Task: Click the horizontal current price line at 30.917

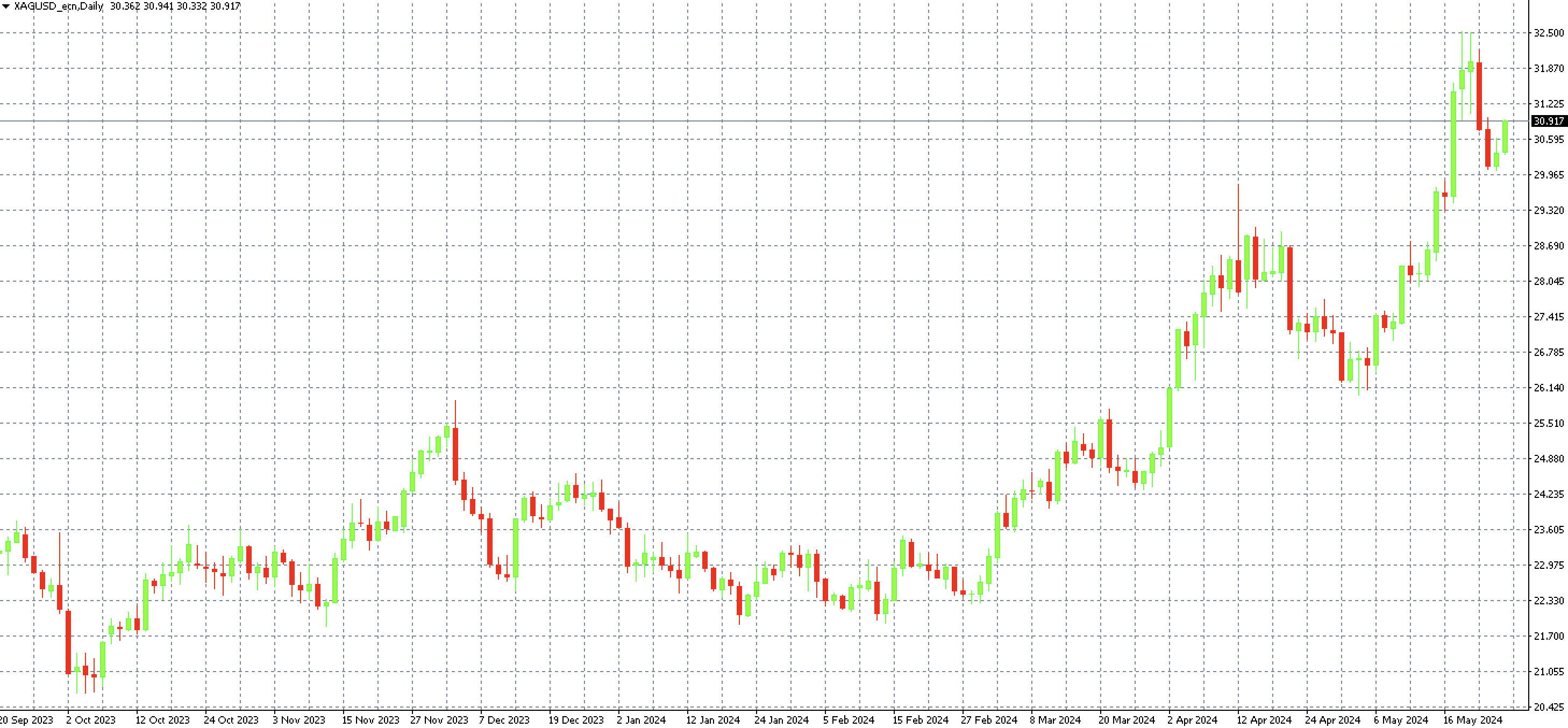Action: 730,121
